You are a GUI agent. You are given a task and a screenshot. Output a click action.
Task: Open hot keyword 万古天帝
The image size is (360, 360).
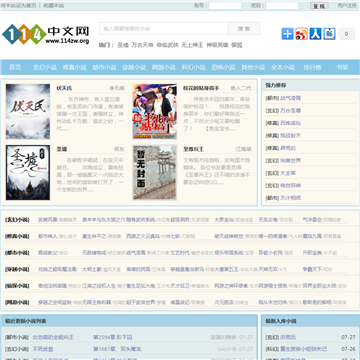pos(142,45)
